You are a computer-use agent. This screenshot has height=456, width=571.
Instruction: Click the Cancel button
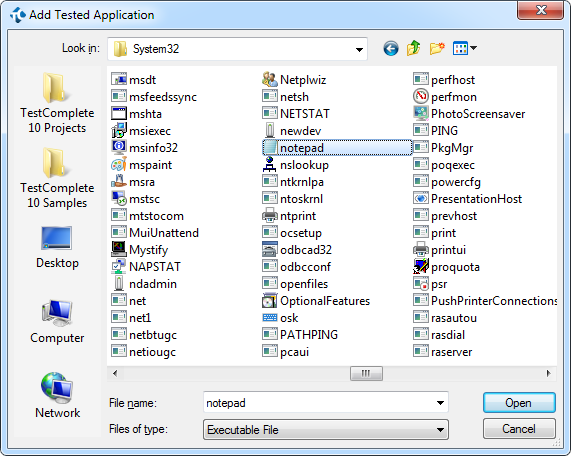point(519,429)
